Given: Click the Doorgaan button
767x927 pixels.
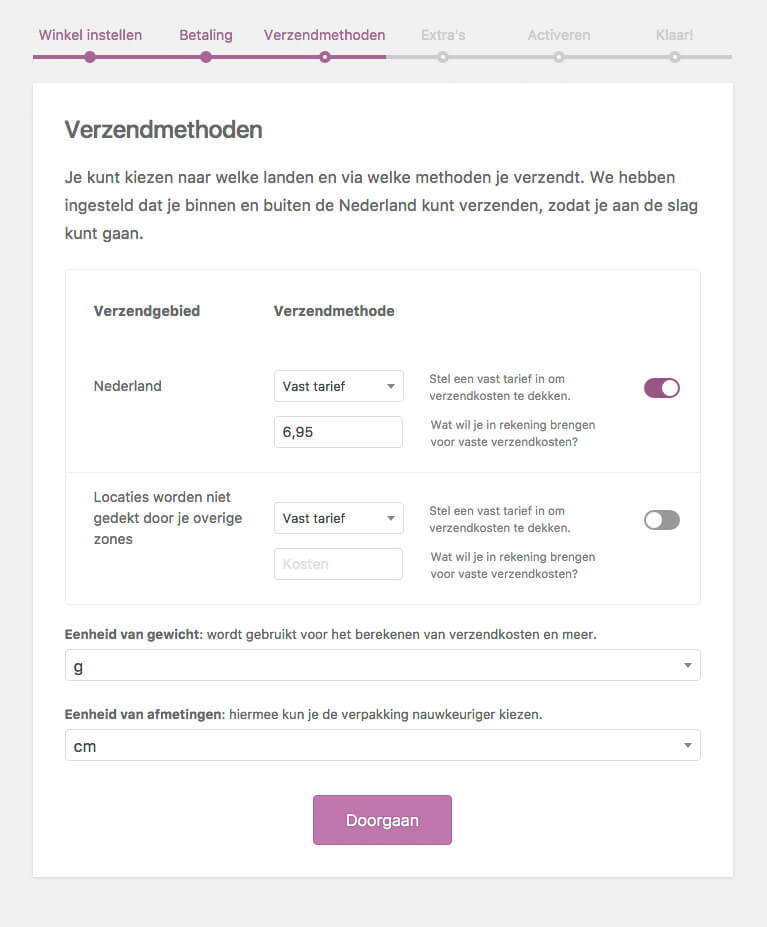Looking at the screenshot, I should click(x=382, y=819).
